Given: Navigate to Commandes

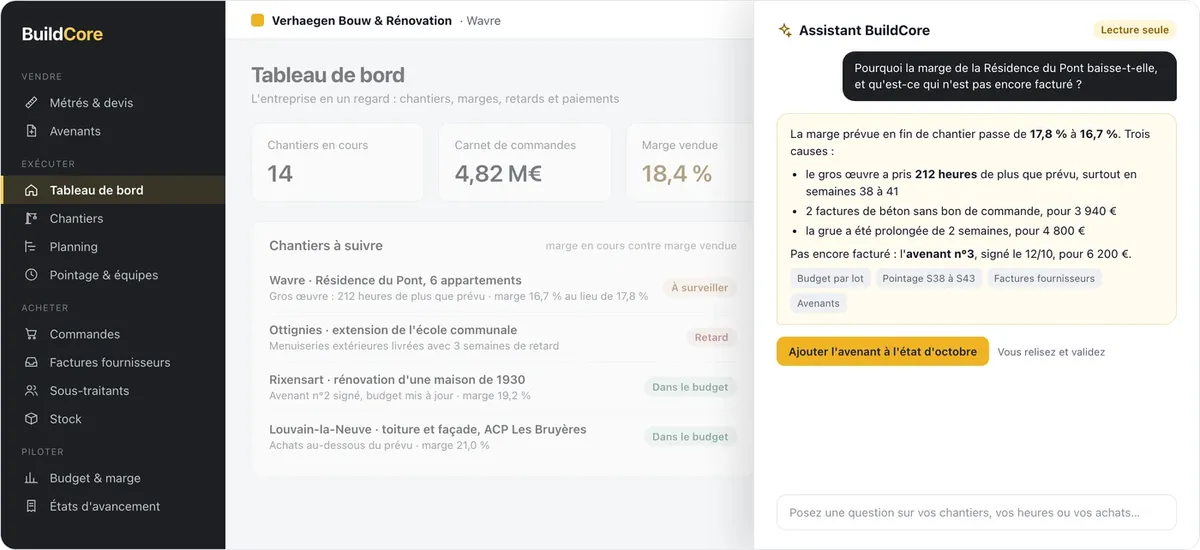Looking at the screenshot, I should 113,334.
